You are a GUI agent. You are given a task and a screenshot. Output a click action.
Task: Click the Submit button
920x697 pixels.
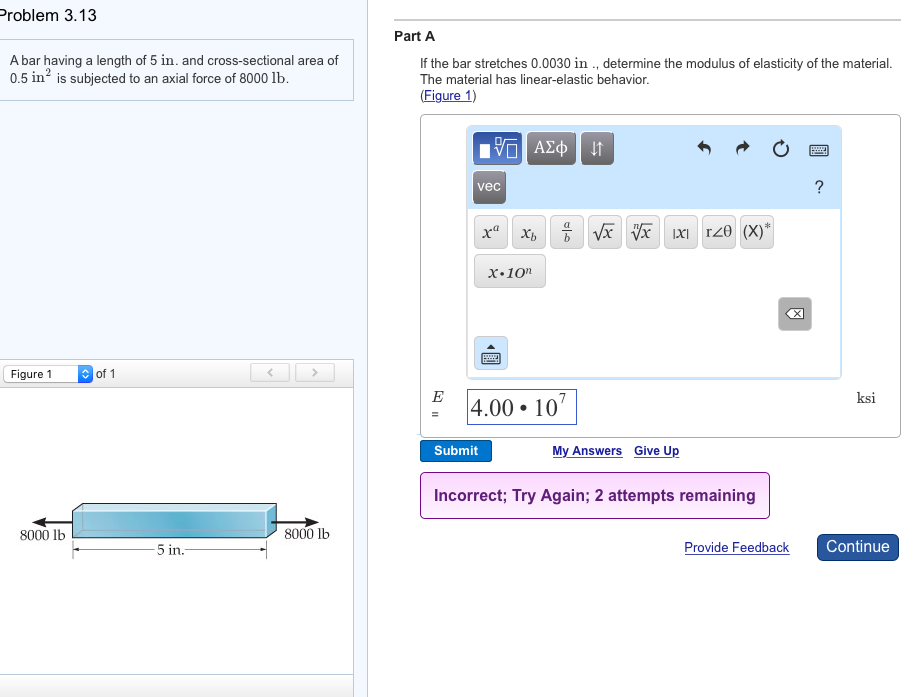pos(455,450)
